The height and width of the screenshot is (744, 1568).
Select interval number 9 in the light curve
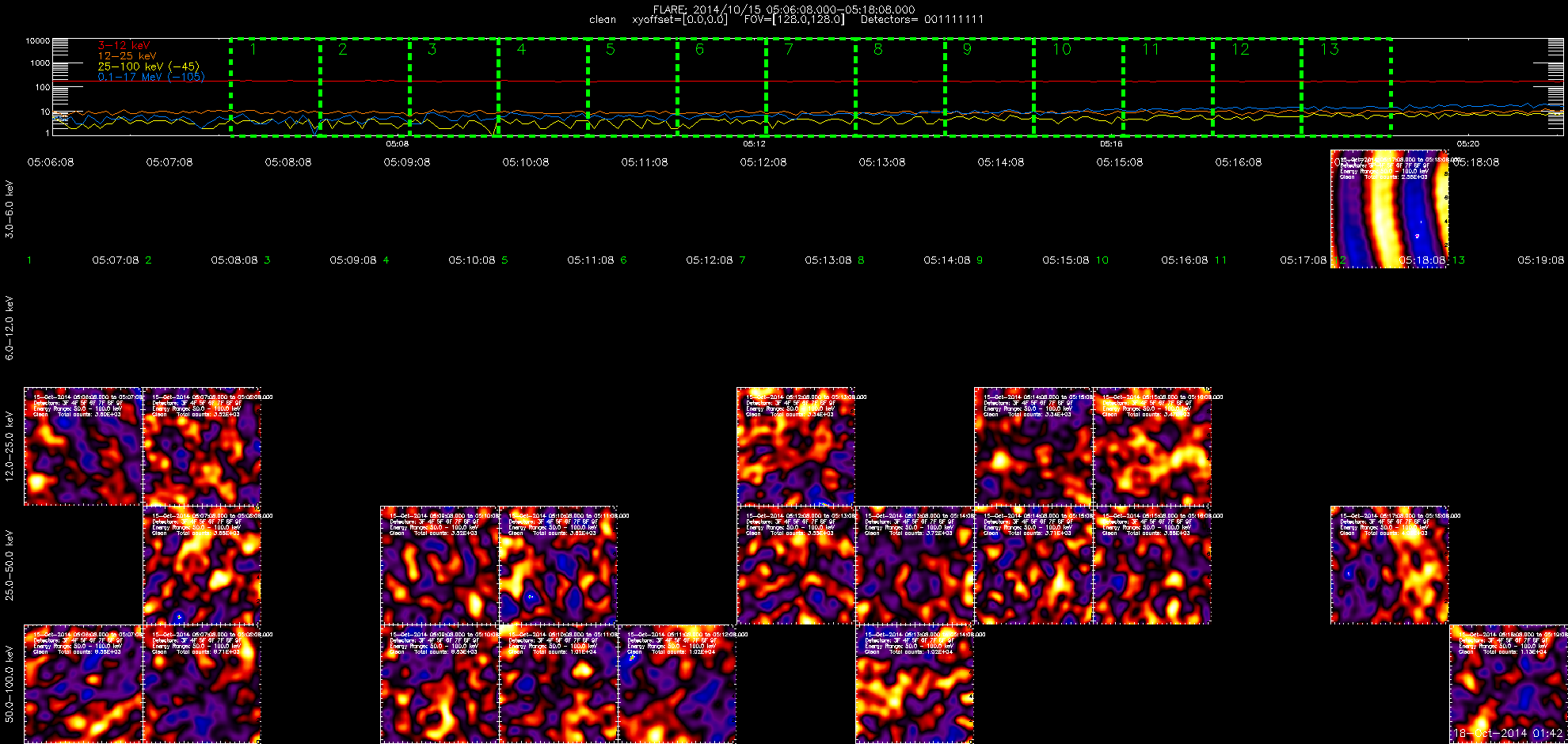[990, 87]
